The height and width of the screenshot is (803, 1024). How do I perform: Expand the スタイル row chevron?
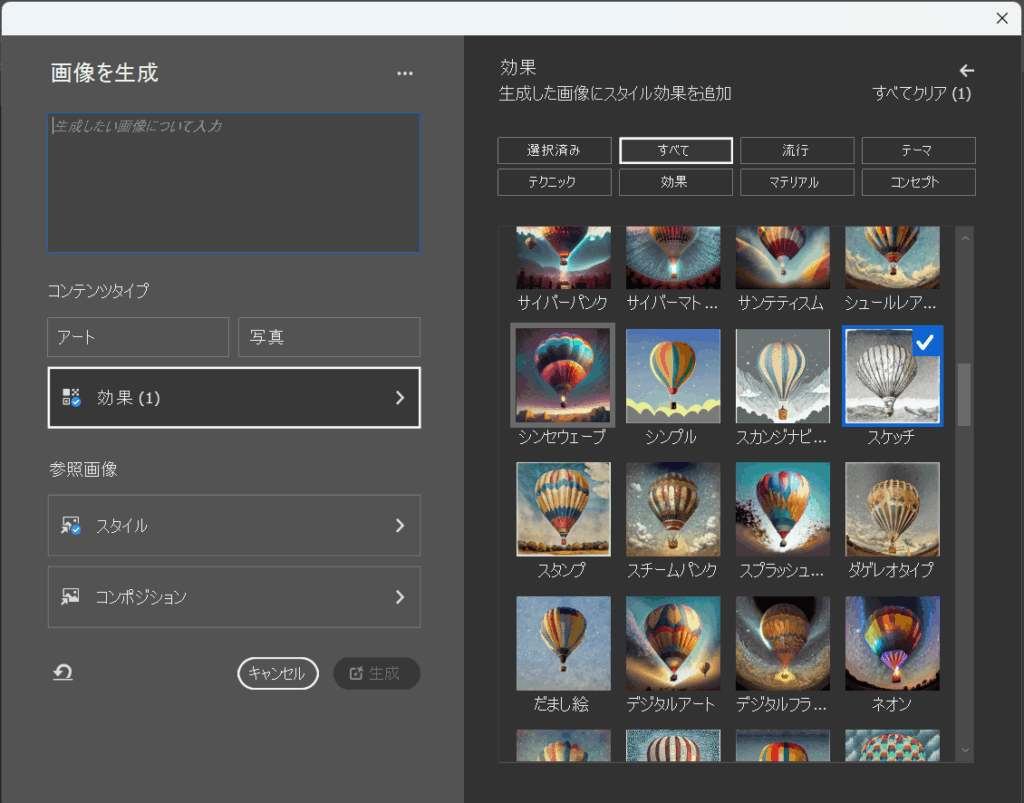(x=400, y=526)
